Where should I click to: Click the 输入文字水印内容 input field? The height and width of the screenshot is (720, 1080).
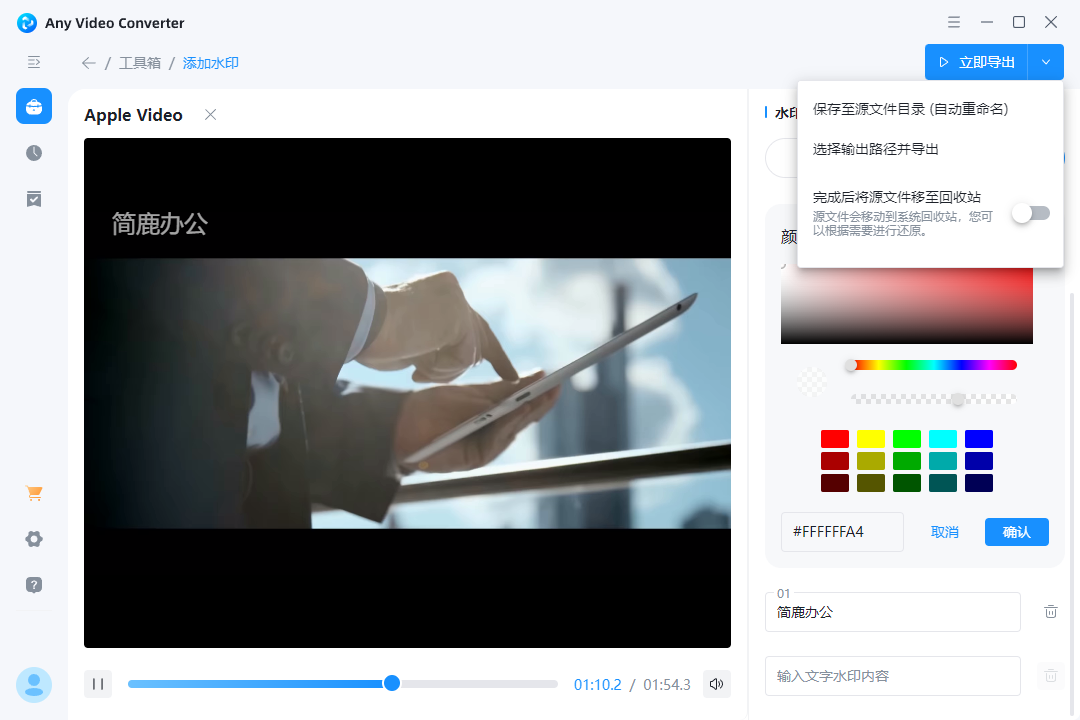point(892,676)
